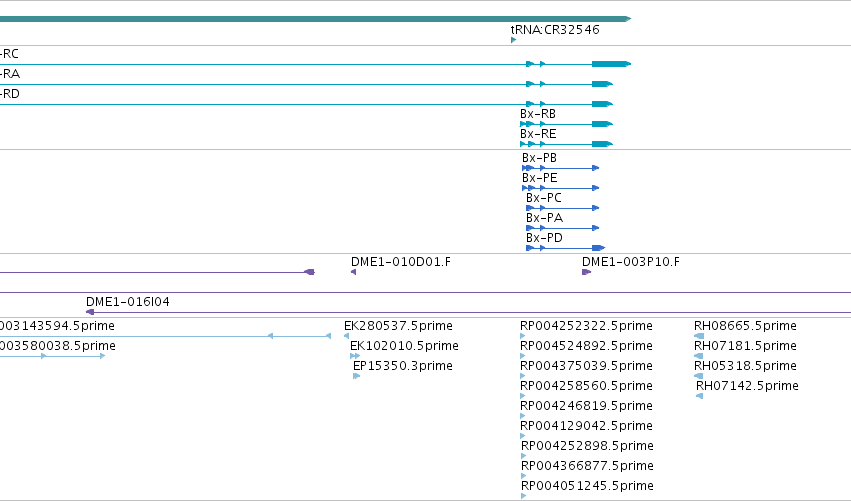Open the RP004524892.5prime EST entry
Image resolution: width=851 pixels, height=501 pixels.
click(x=586, y=346)
